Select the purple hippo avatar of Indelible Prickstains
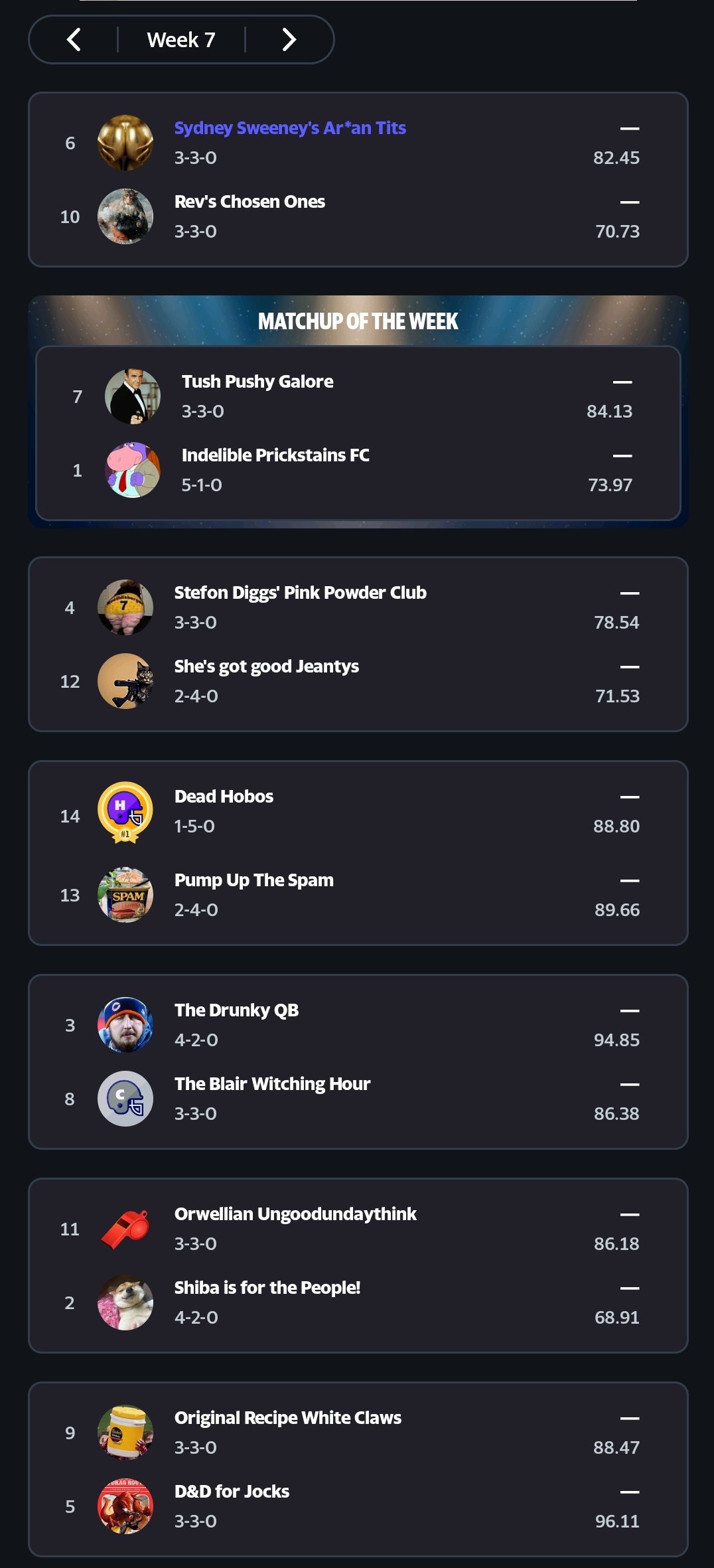 click(x=133, y=470)
